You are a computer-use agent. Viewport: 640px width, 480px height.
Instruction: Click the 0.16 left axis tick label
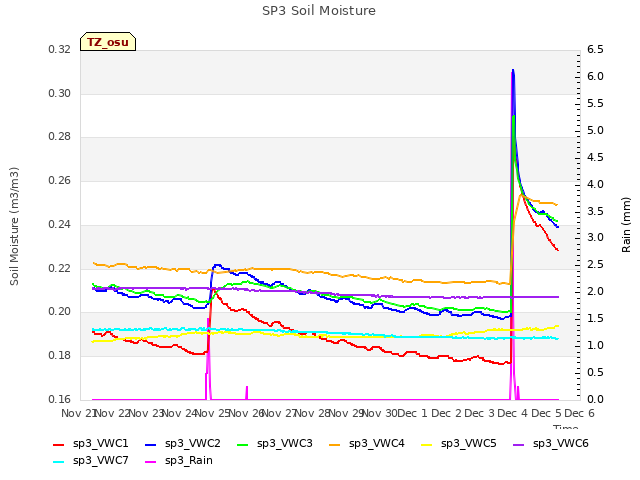[60, 399]
